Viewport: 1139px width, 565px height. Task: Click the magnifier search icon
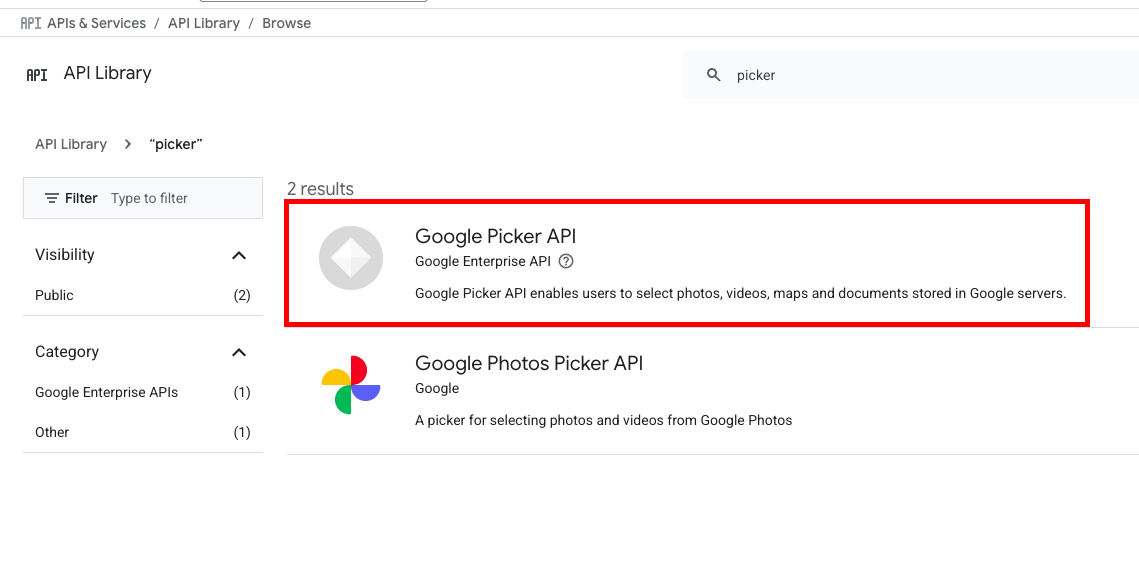coord(714,75)
